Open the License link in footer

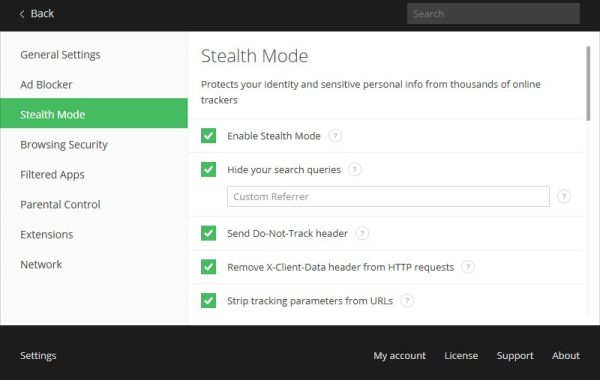(461, 356)
